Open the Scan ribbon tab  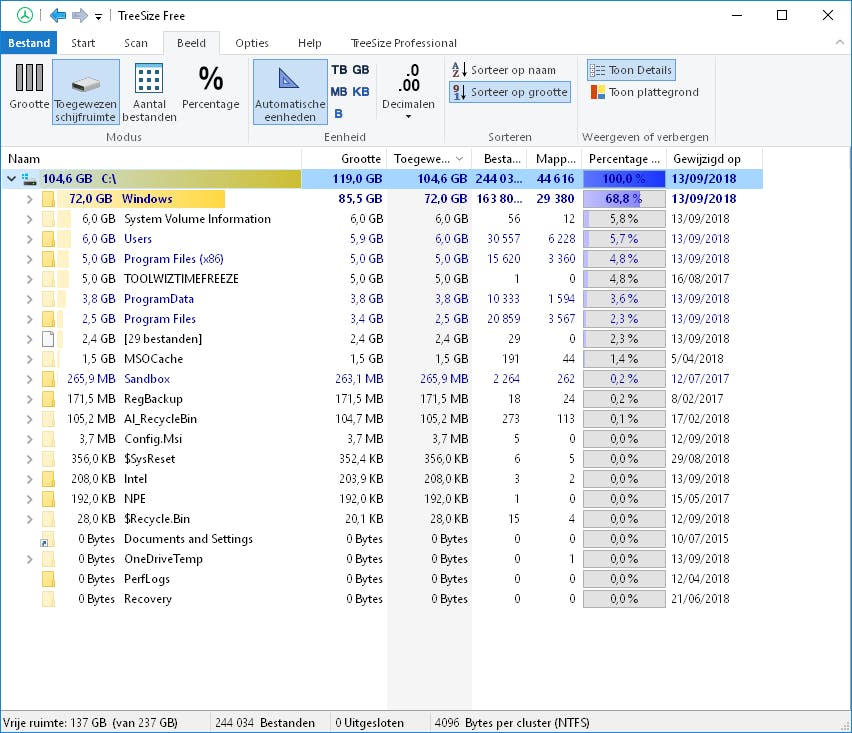coord(135,43)
